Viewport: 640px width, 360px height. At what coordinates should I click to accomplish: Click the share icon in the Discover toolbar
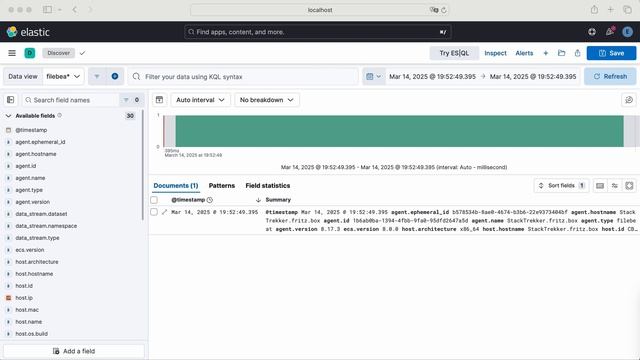pyautogui.click(x=578, y=53)
